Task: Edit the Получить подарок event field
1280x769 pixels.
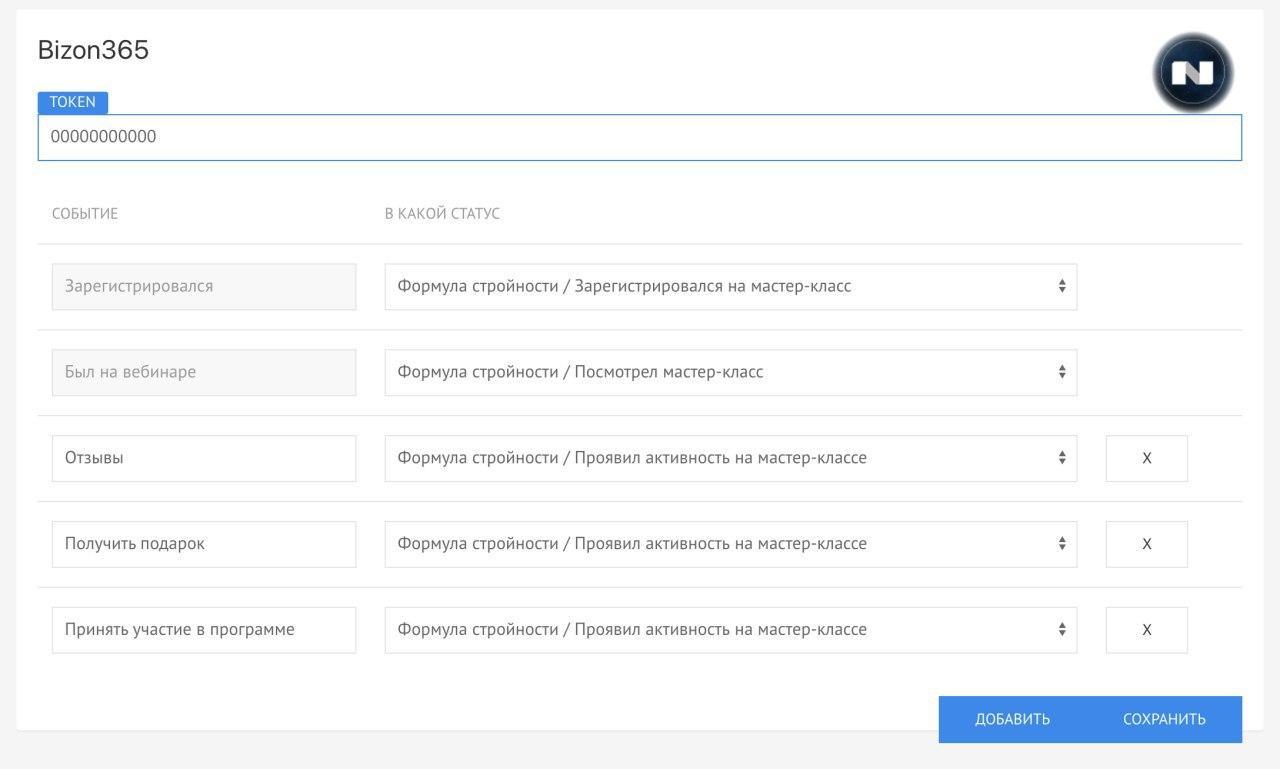Action: pos(204,544)
